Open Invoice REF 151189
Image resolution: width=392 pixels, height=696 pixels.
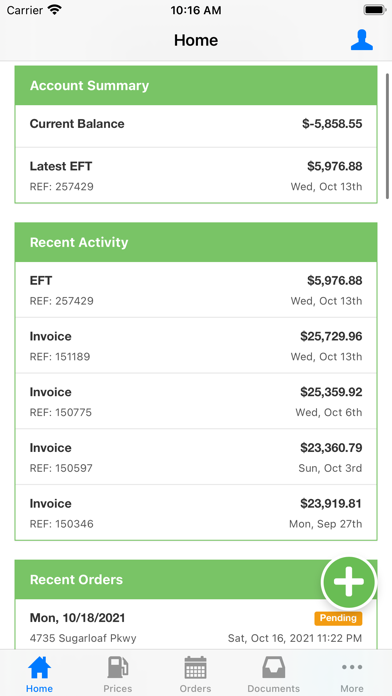pyautogui.click(x=196, y=345)
